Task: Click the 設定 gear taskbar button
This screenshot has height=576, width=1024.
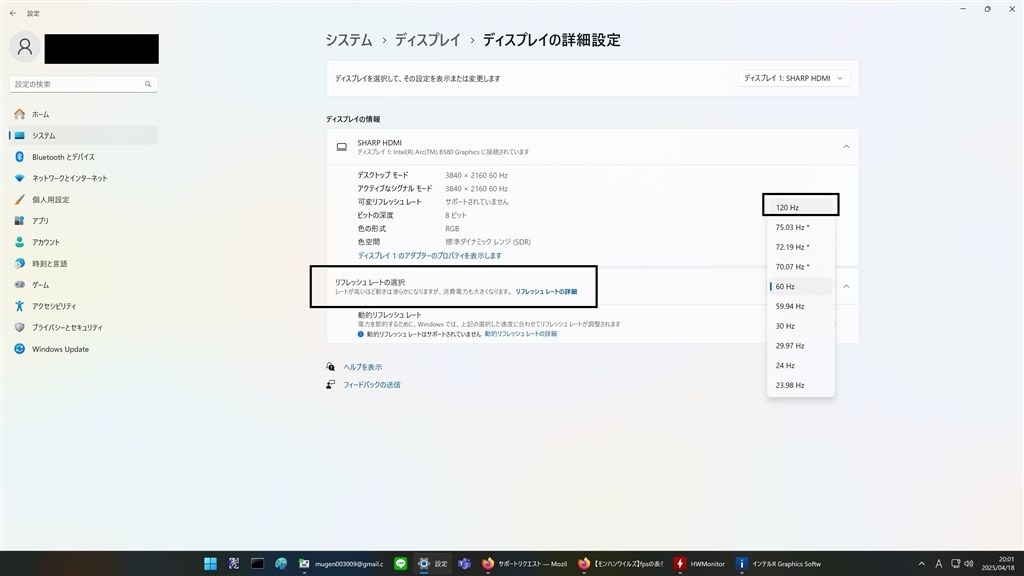Action: [x=432, y=564]
